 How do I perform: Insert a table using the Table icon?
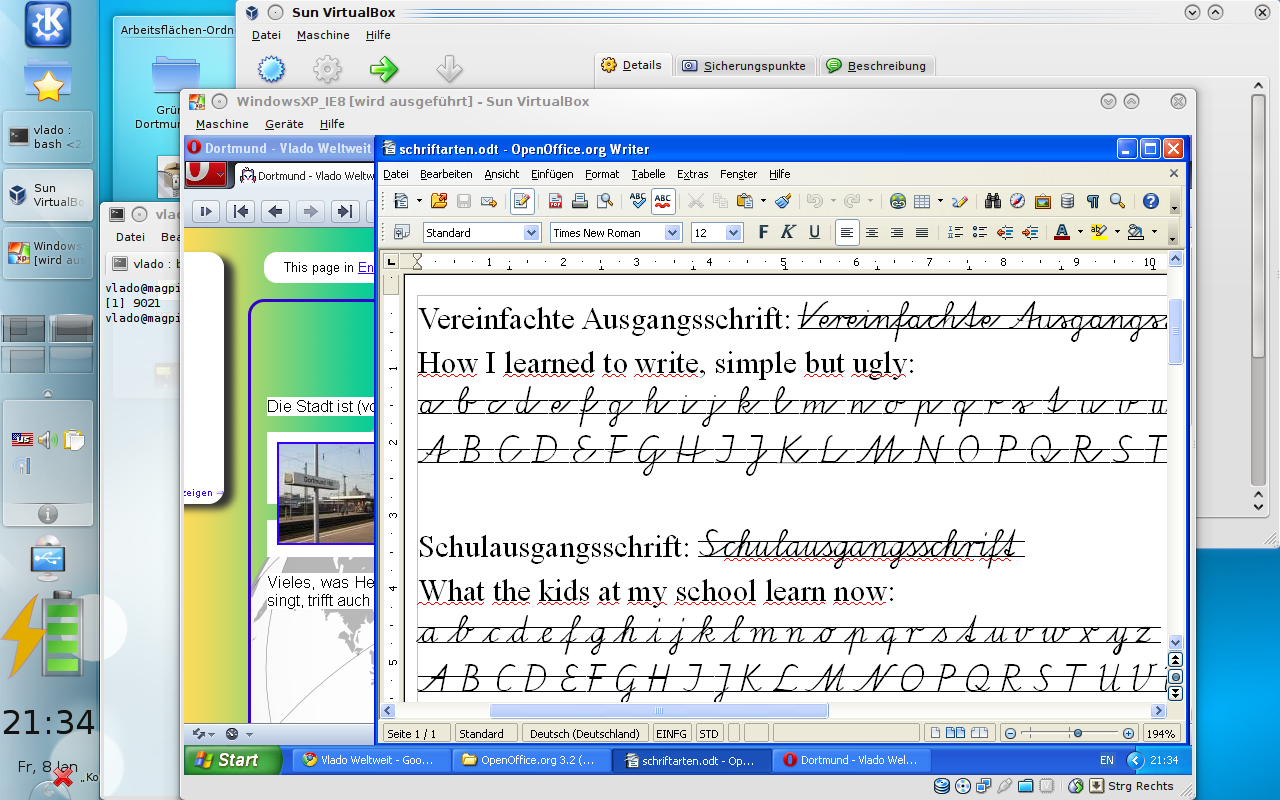click(x=922, y=201)
